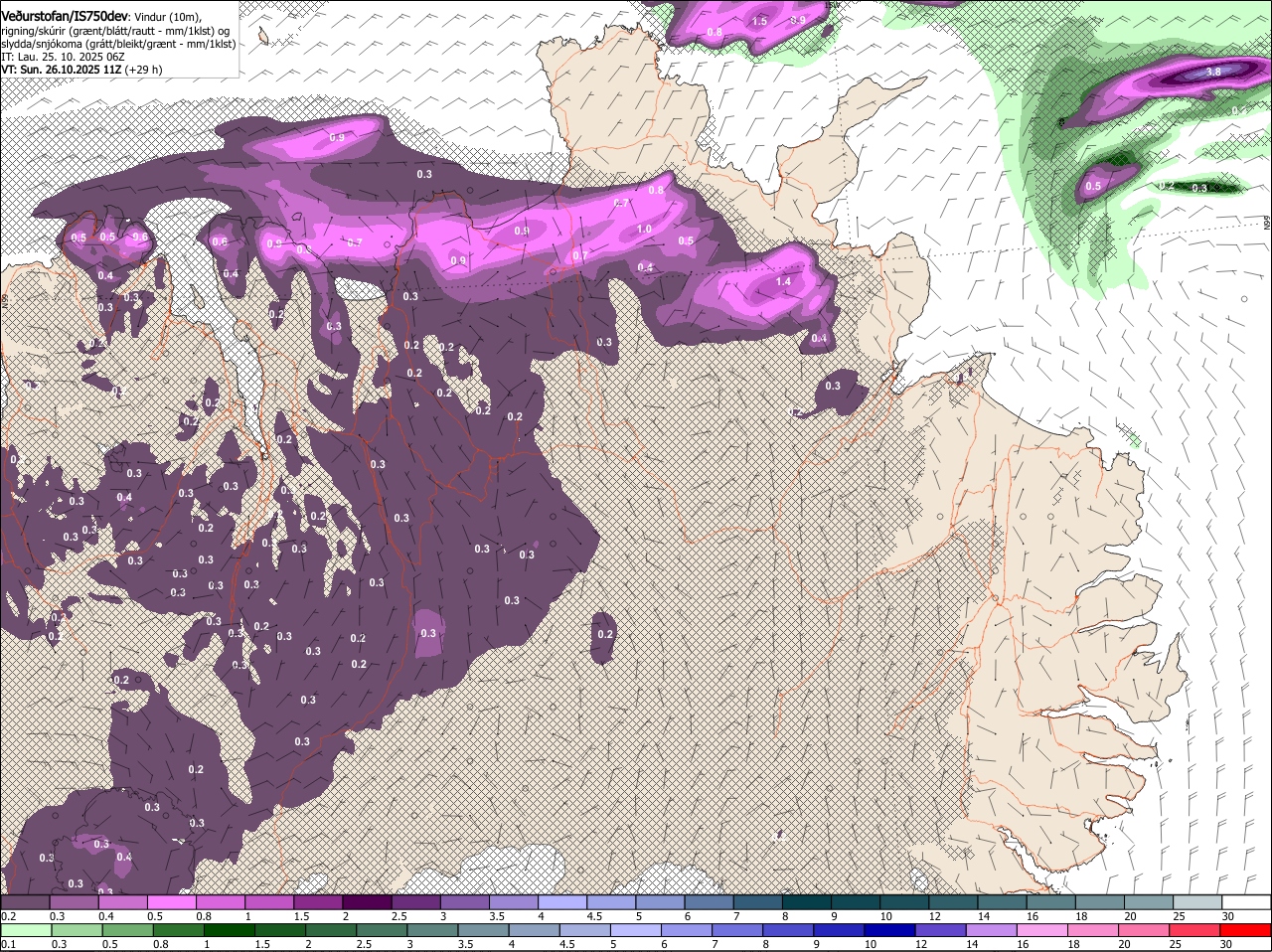Screen dimensions: 1272x952
Task: Pick the red 25–30 rain legend swatch
Action: click(1195, 930)
